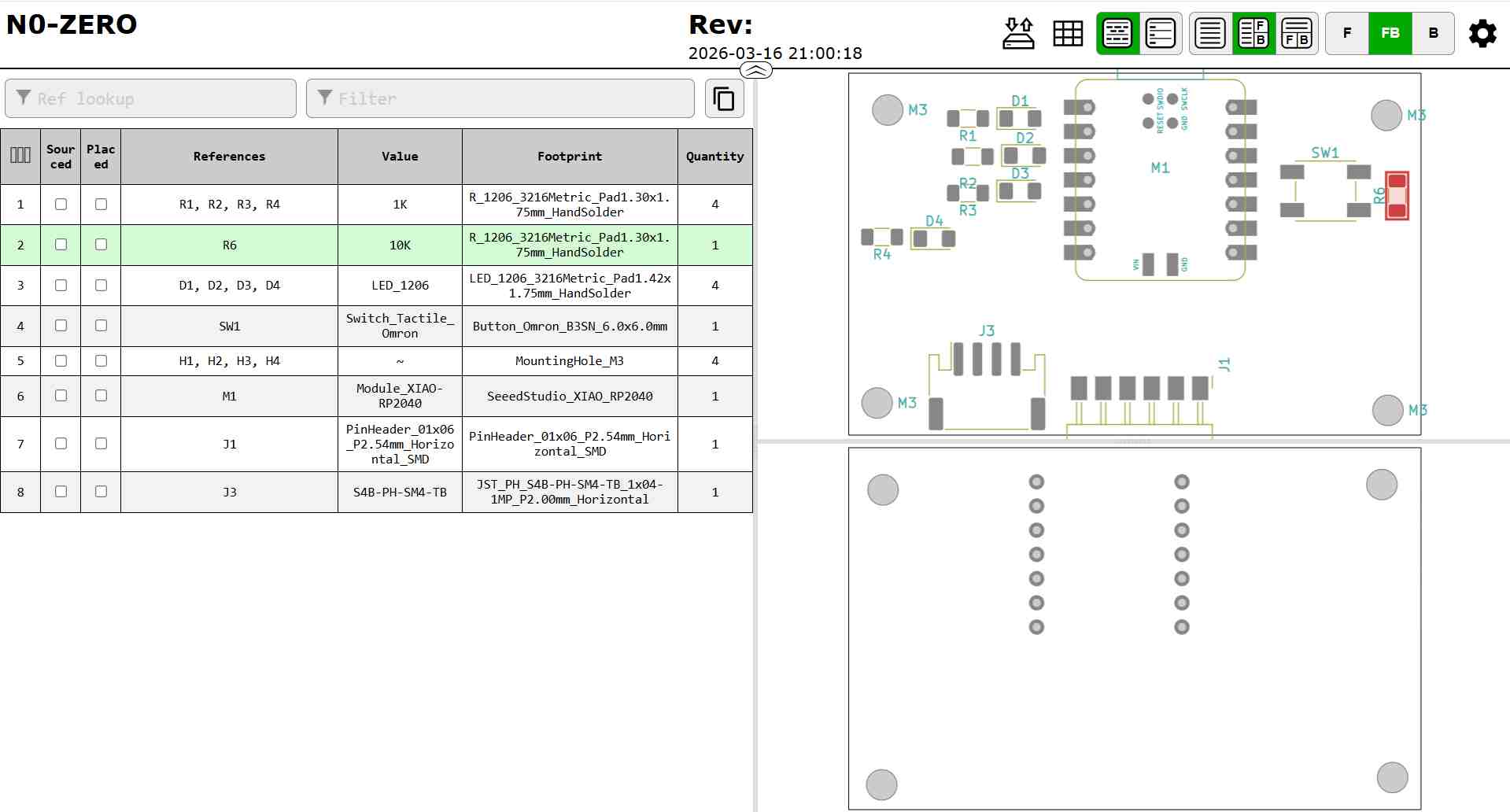Check the Sourced checkbox for R6
This screenshot has height=812, width=1510.
coord(61,245)
